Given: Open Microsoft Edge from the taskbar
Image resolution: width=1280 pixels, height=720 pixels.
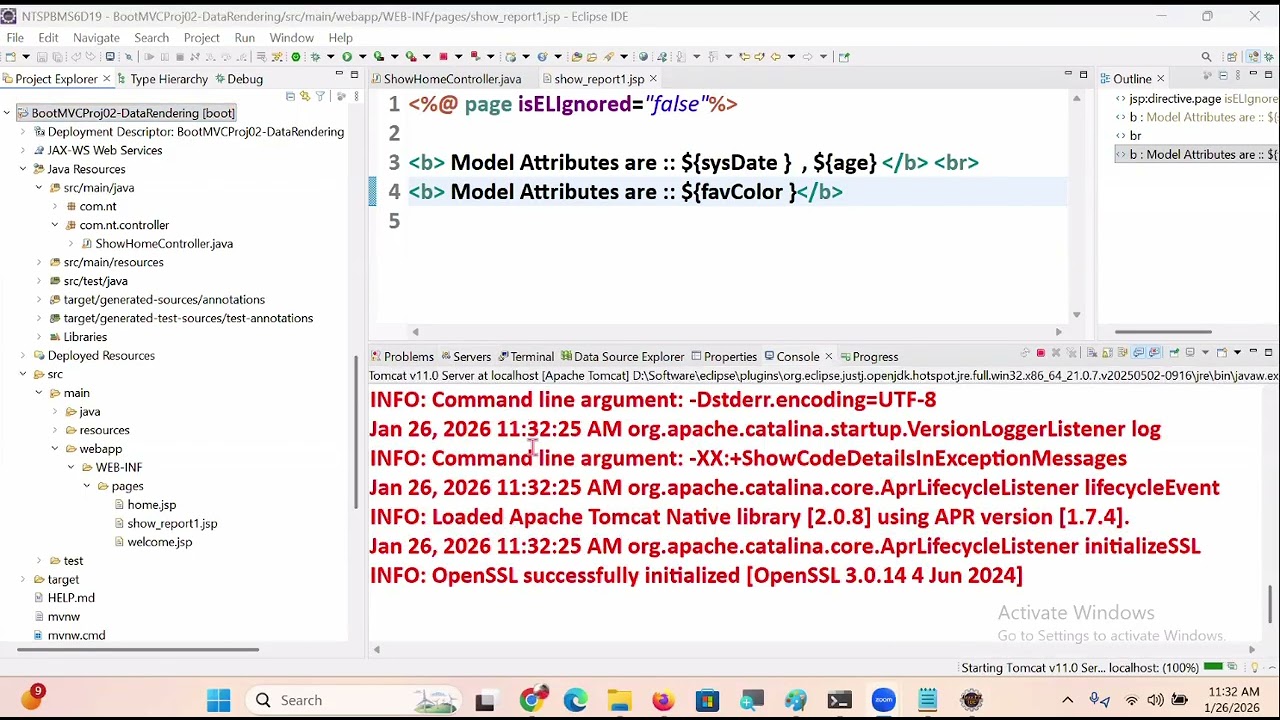Looking at the screenshot, I should click(575, 700).
